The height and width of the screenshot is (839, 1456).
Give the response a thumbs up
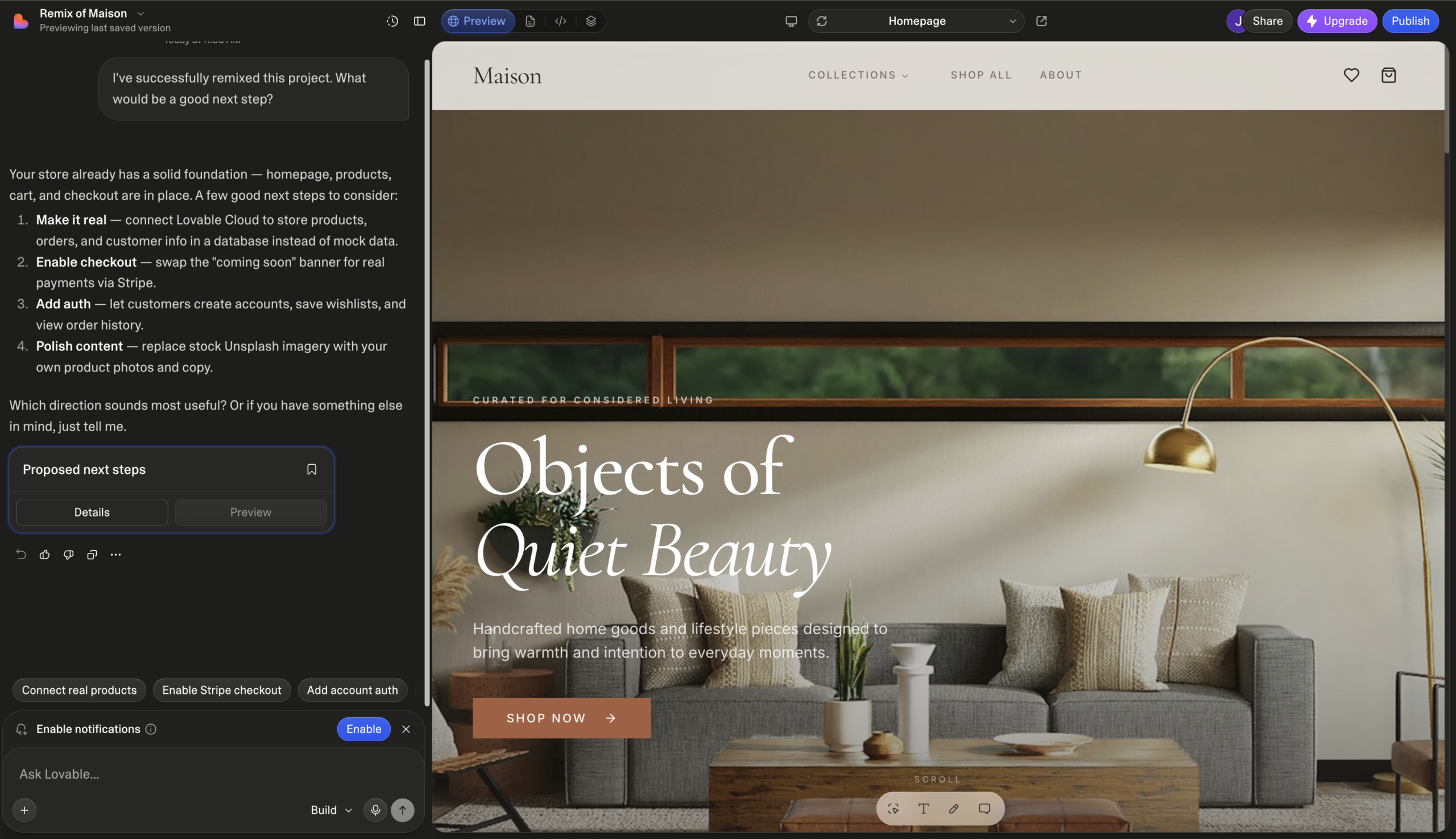[44, 555]
